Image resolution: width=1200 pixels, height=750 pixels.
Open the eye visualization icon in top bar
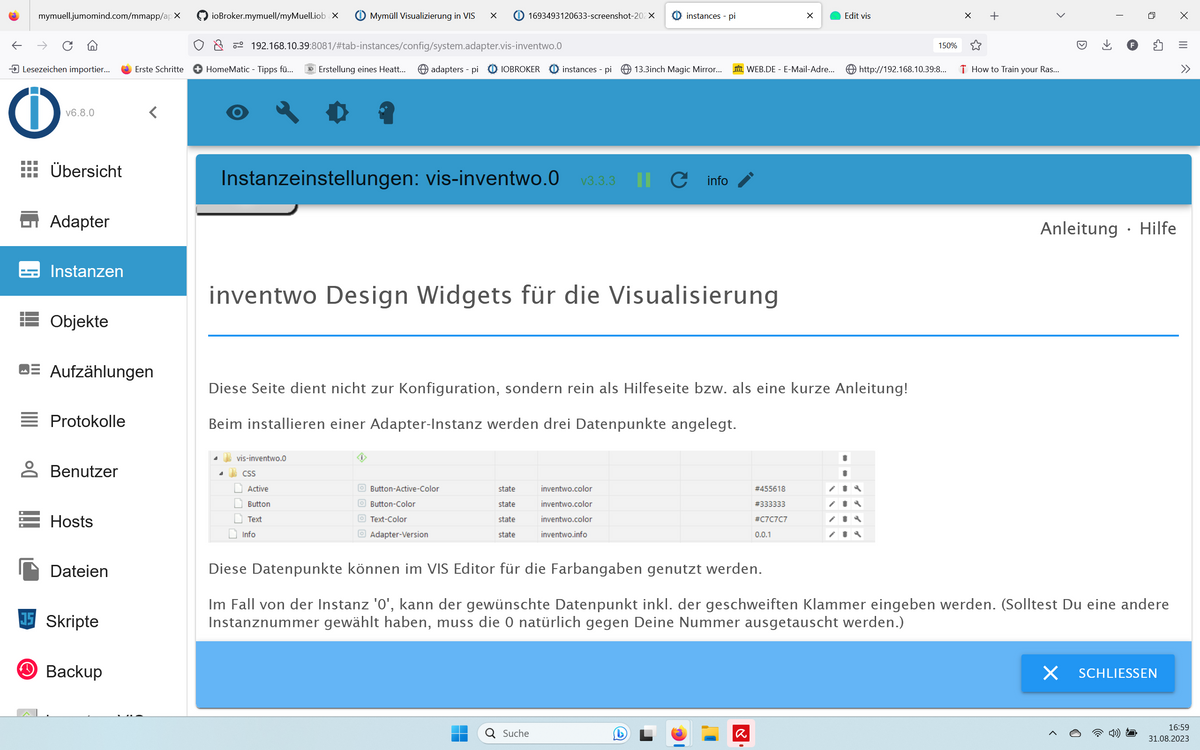pyautogui.click(x=237, y=113)
